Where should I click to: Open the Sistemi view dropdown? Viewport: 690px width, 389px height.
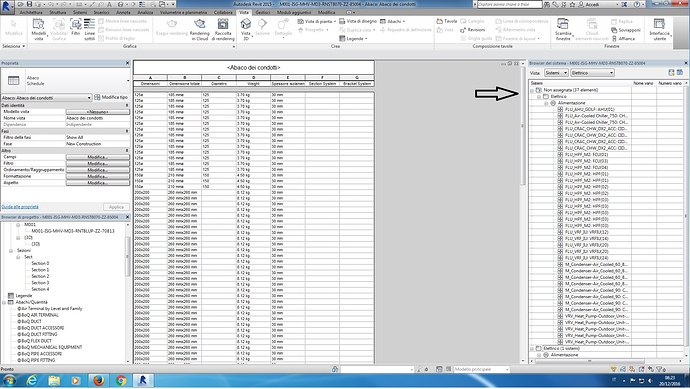(556, 73)
